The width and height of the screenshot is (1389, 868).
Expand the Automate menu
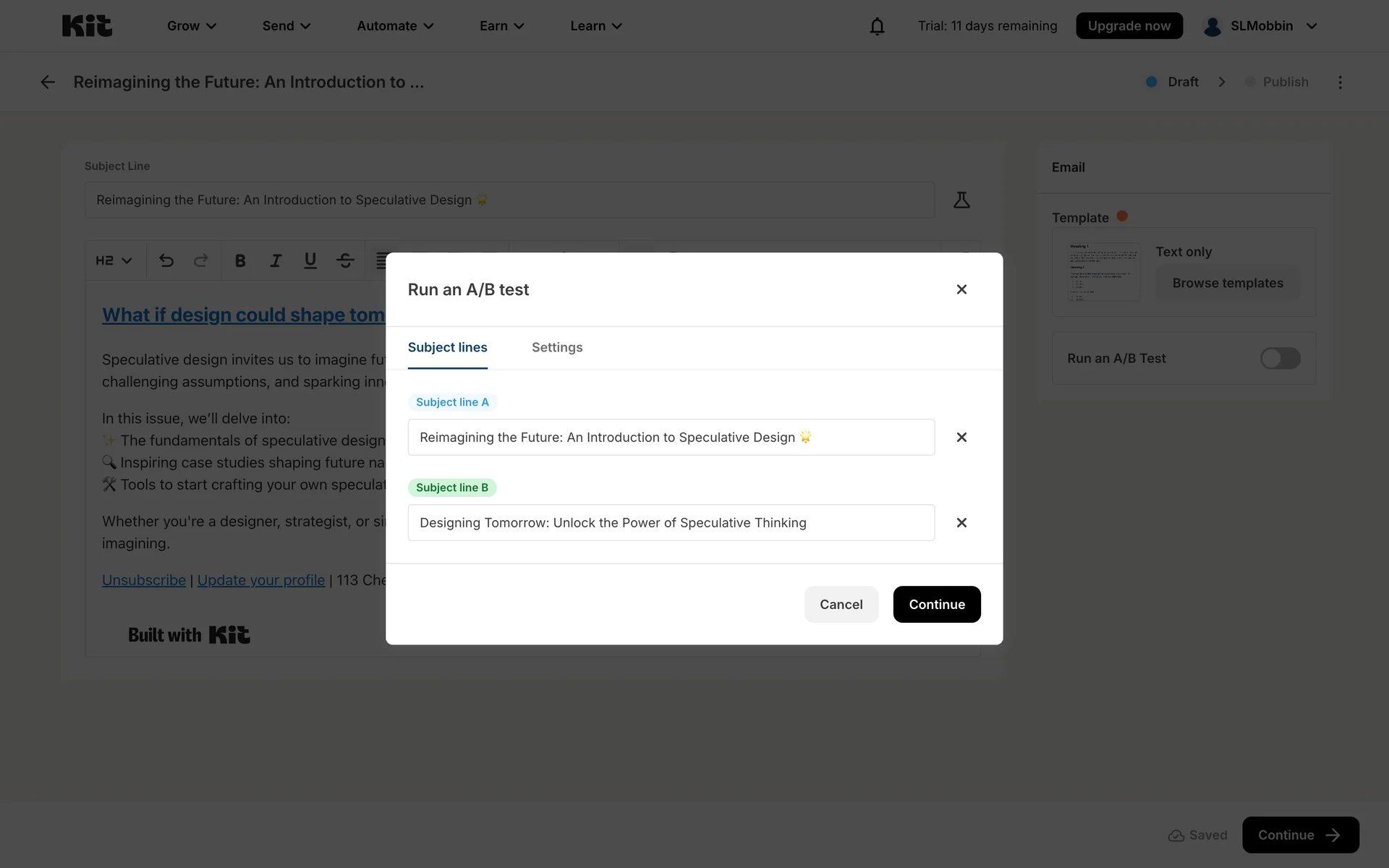[395, 26]
